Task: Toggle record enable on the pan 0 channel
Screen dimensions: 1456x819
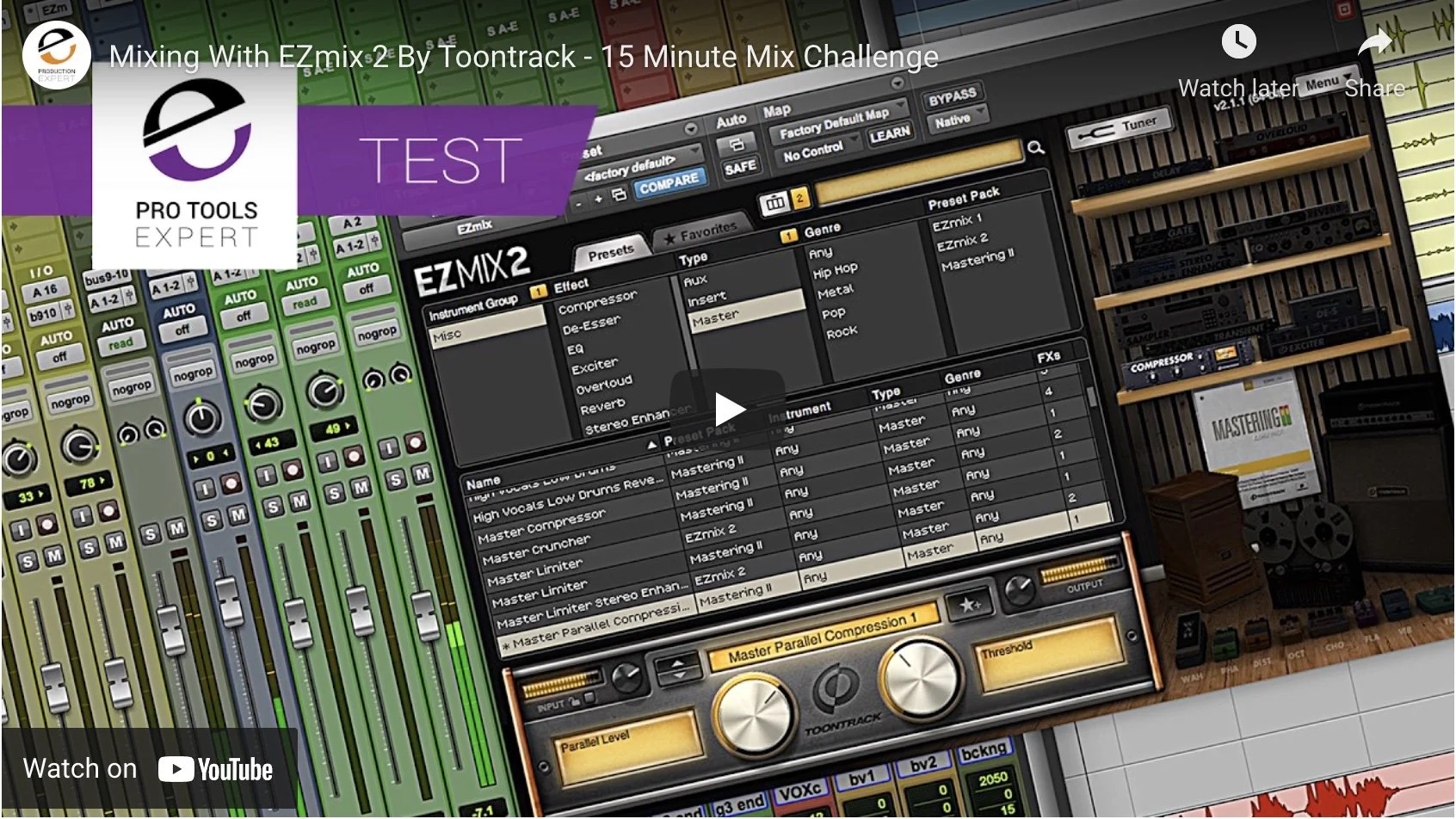Action: [231, 483]
